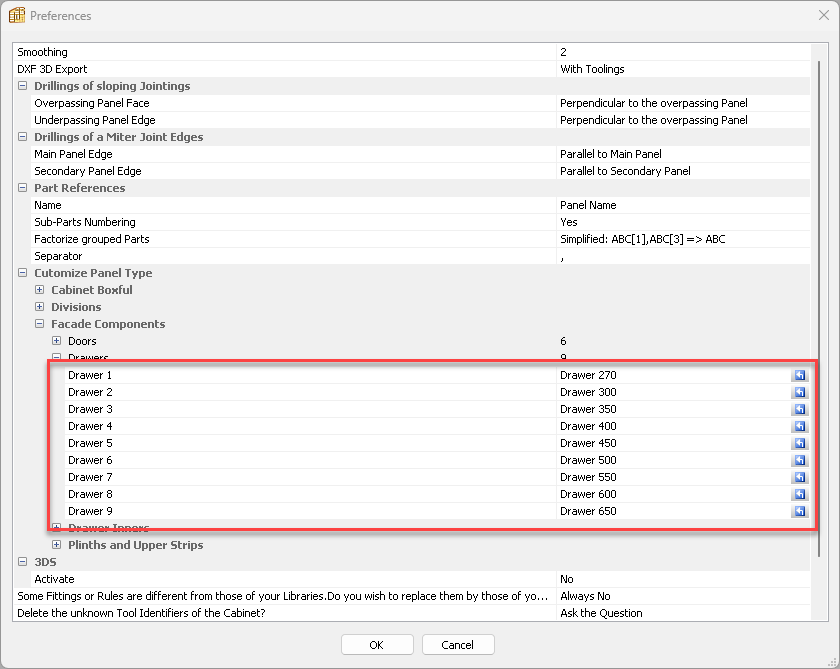Viewport: 840px width, 669px height.
Task: Click the reset icon for Drawer 9
Action: [x=799, y=512]
